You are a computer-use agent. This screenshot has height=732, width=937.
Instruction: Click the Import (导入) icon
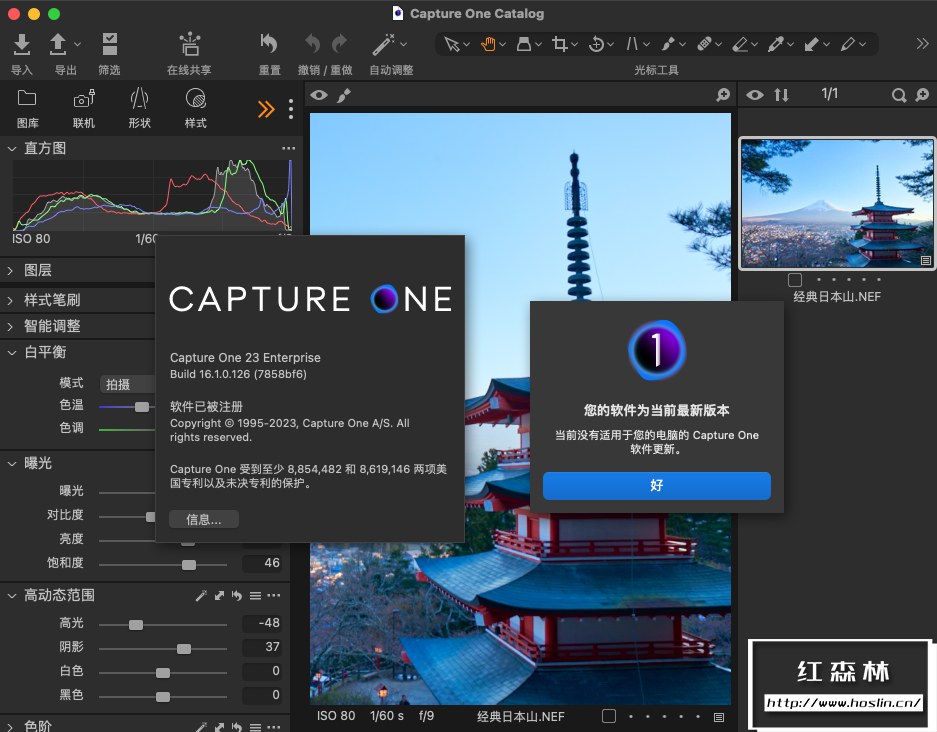click(x=22, y=44)
